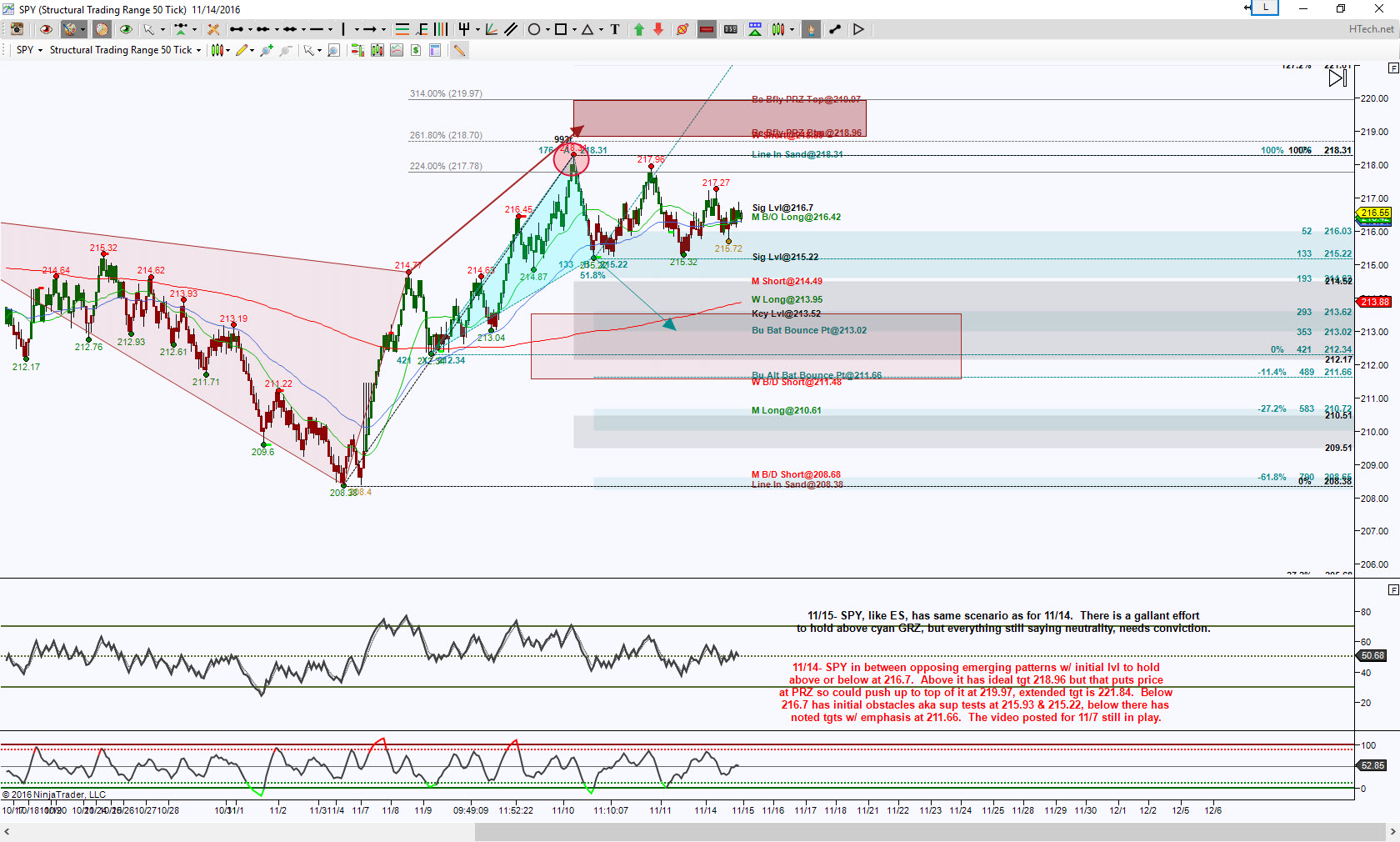The image size is (1400, 842).
Task: Open the SPY instrument dropdown
Action: 29,50
